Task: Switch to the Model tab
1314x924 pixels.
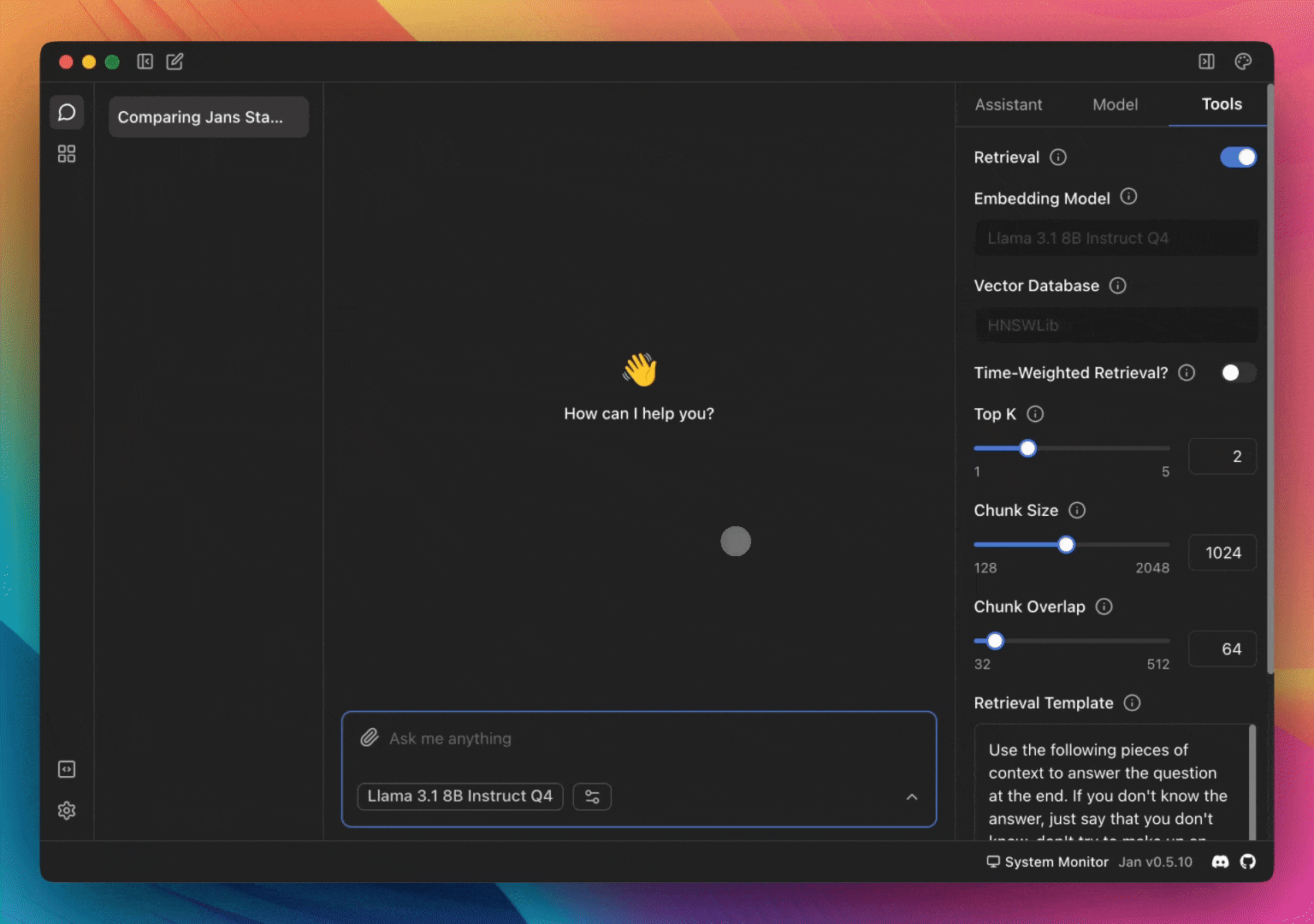Action: [1115, 104]
